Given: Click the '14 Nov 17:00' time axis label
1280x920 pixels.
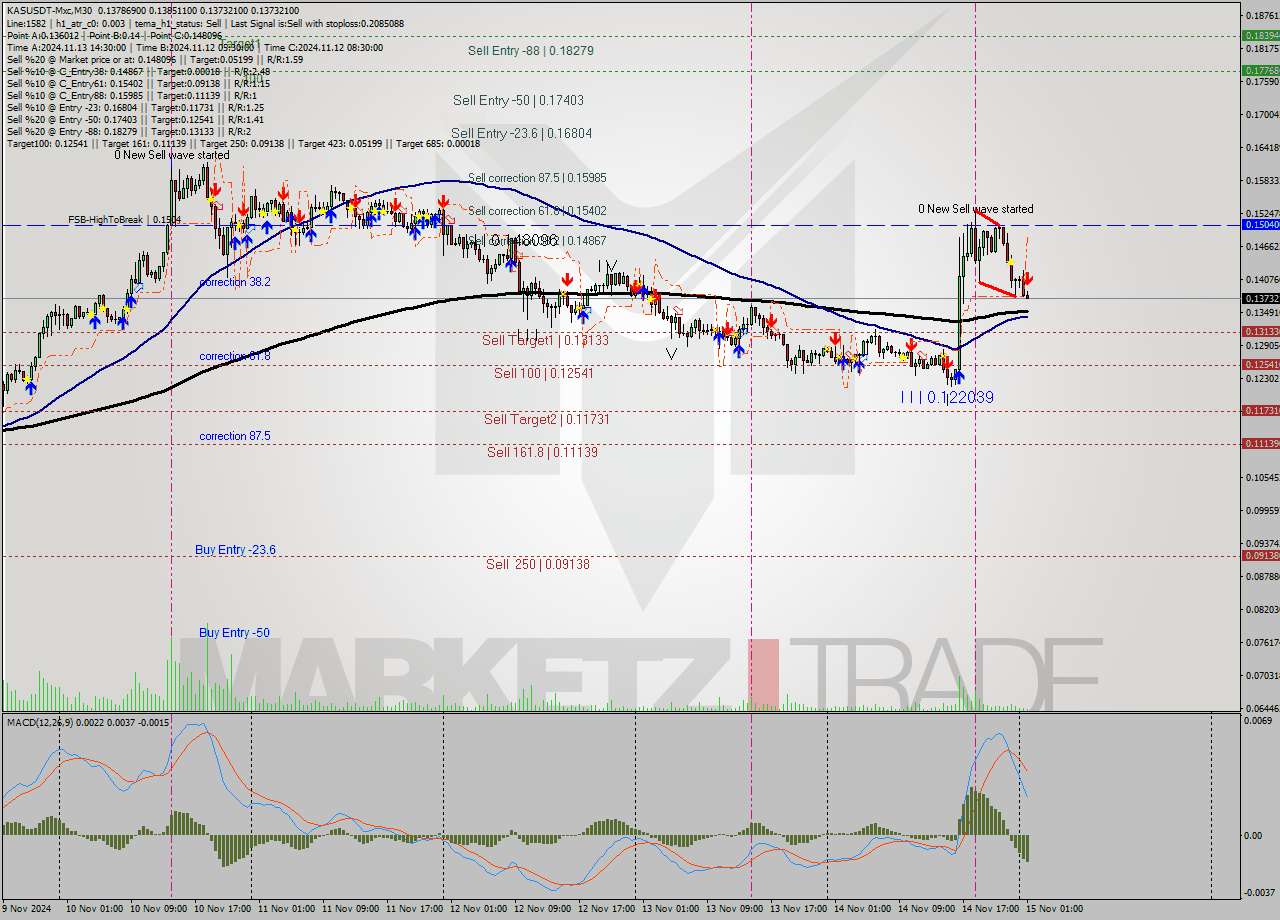Looking at the screenshot, I should [990, 909].
